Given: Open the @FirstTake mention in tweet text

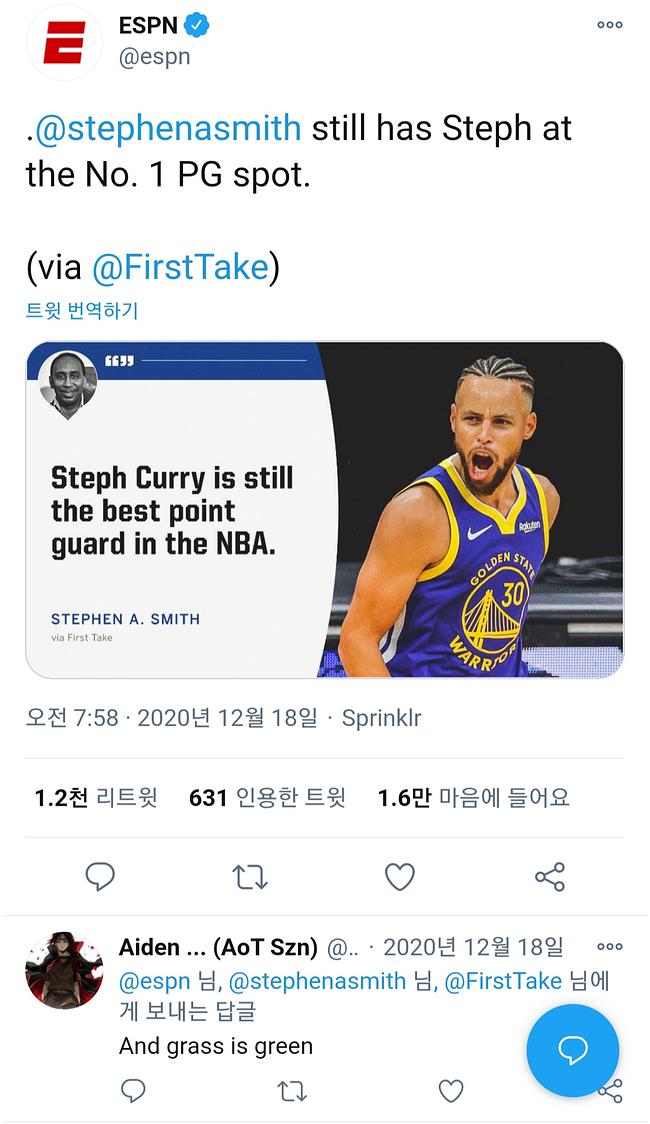Looking at the screenshot, I should [180, 267].
